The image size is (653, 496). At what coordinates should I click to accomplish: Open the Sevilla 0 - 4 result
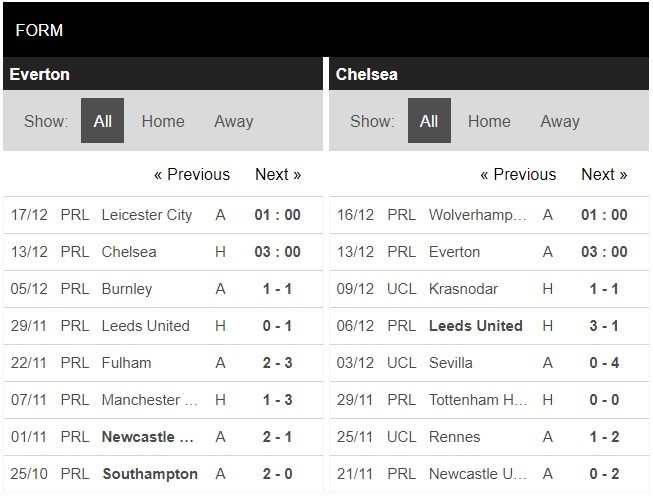604,363
